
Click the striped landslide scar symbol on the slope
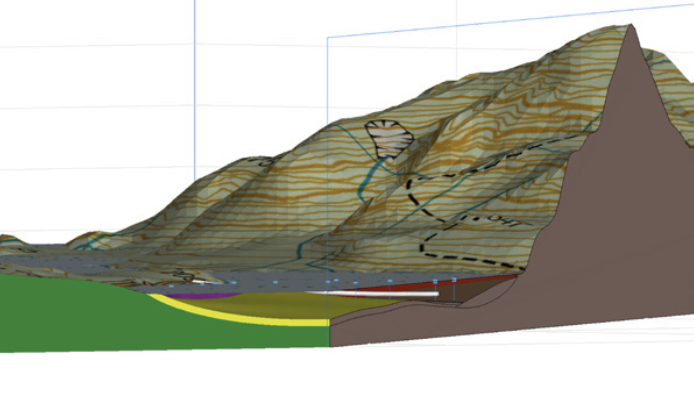pos(389,139)
